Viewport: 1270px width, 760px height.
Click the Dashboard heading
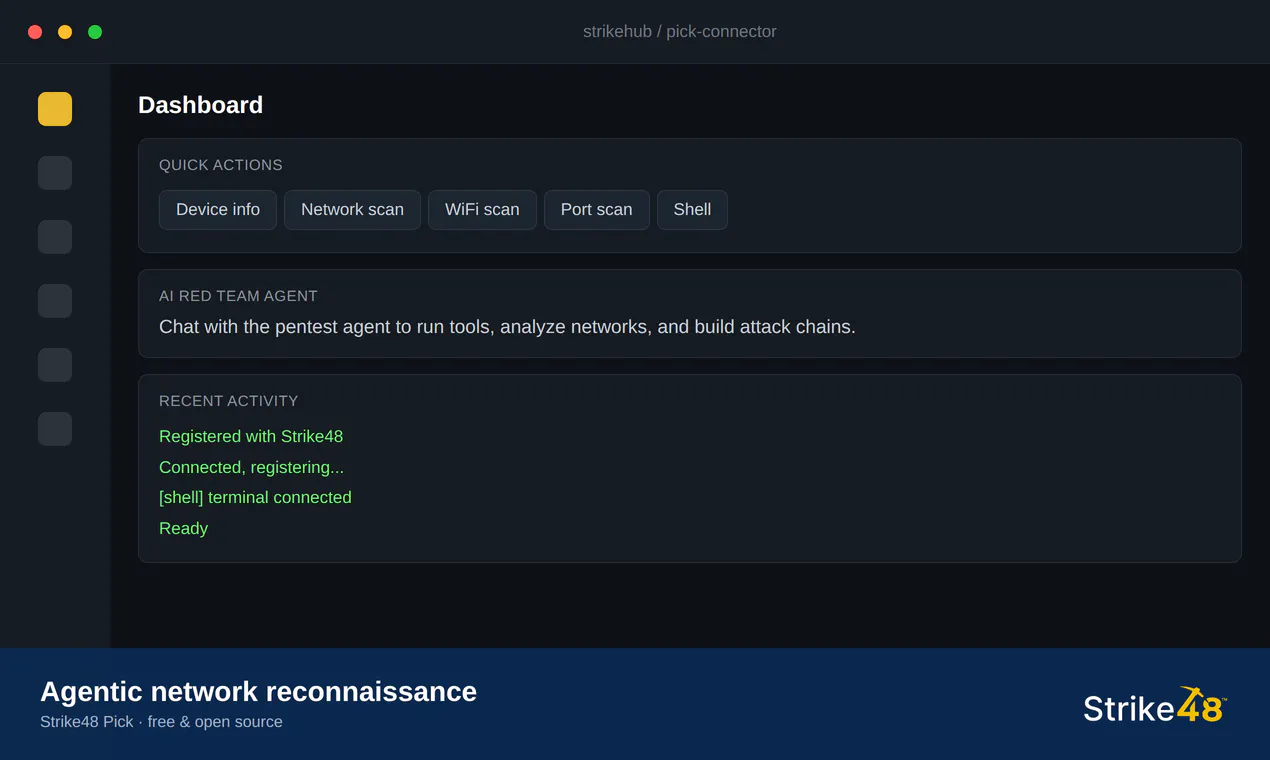tap(200, 105)
